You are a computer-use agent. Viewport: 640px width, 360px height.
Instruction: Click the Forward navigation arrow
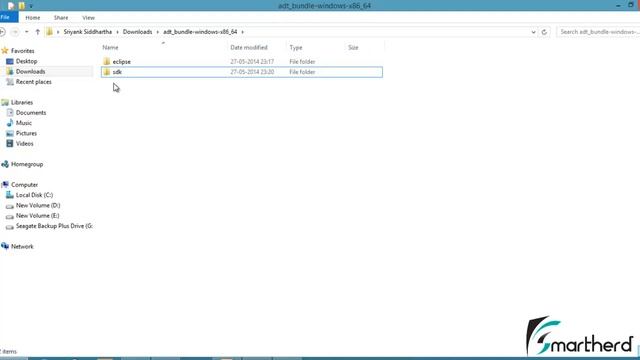point(15,32)
